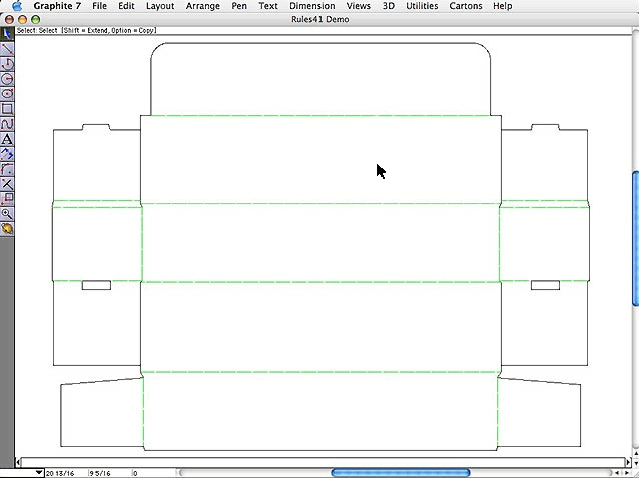Open the Apple system menu
639x478 pixels.
tap(17, 6)
